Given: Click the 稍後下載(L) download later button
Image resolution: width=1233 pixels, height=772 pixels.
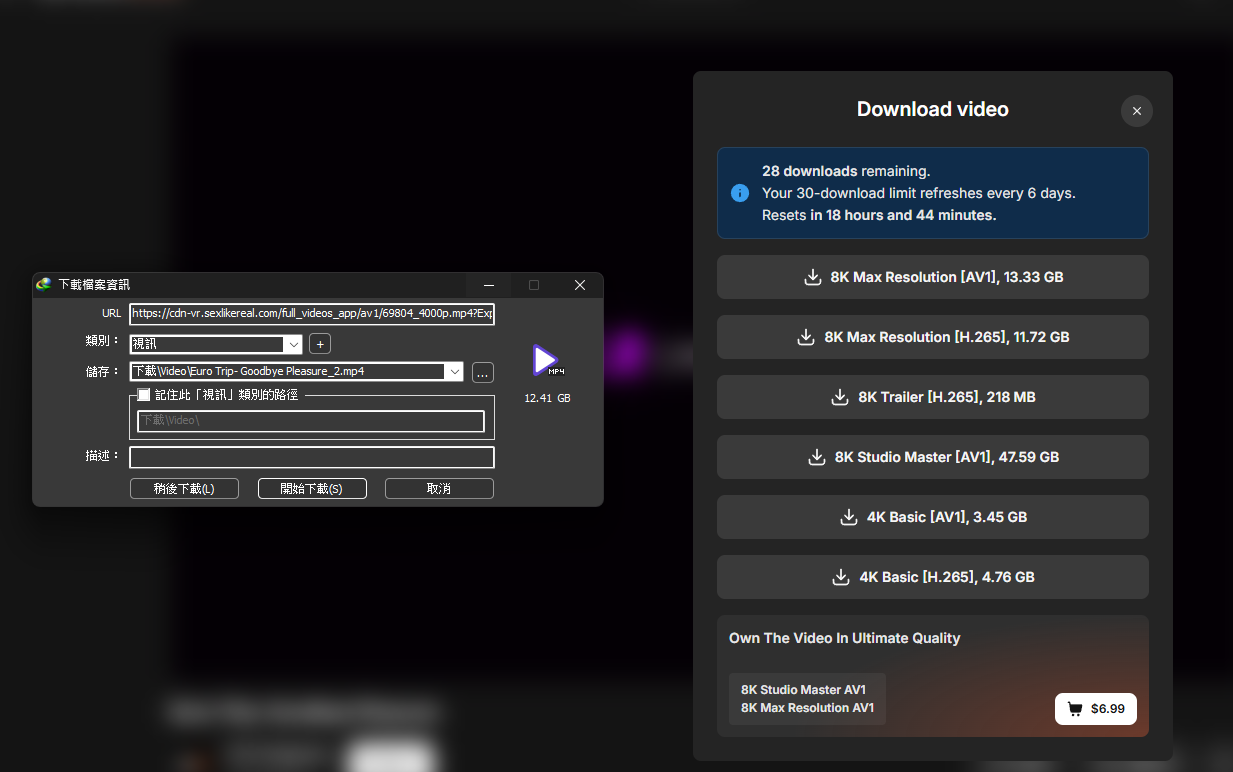Looking at the screenshot, I should (185, 489).
